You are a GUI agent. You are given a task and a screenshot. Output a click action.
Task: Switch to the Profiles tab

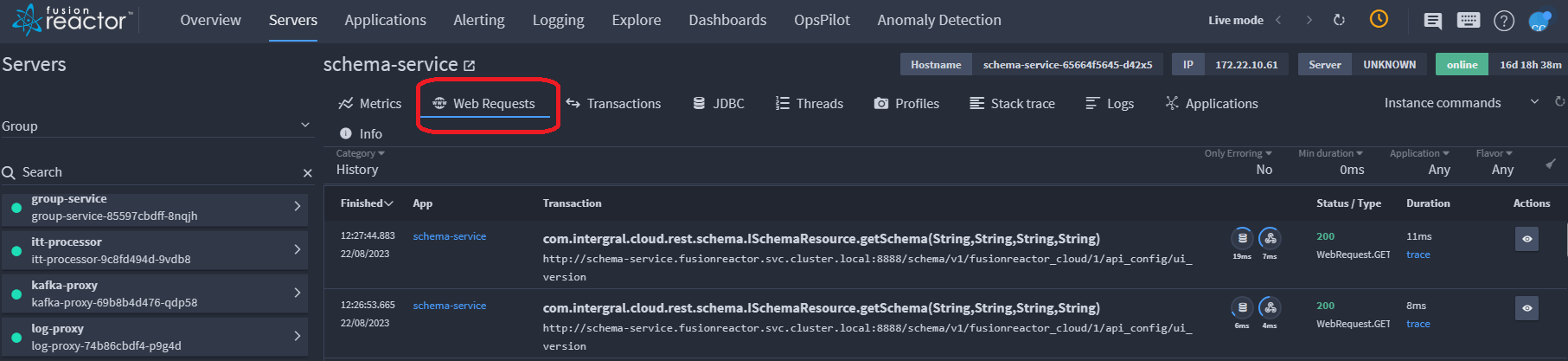[x=906, y=103]
